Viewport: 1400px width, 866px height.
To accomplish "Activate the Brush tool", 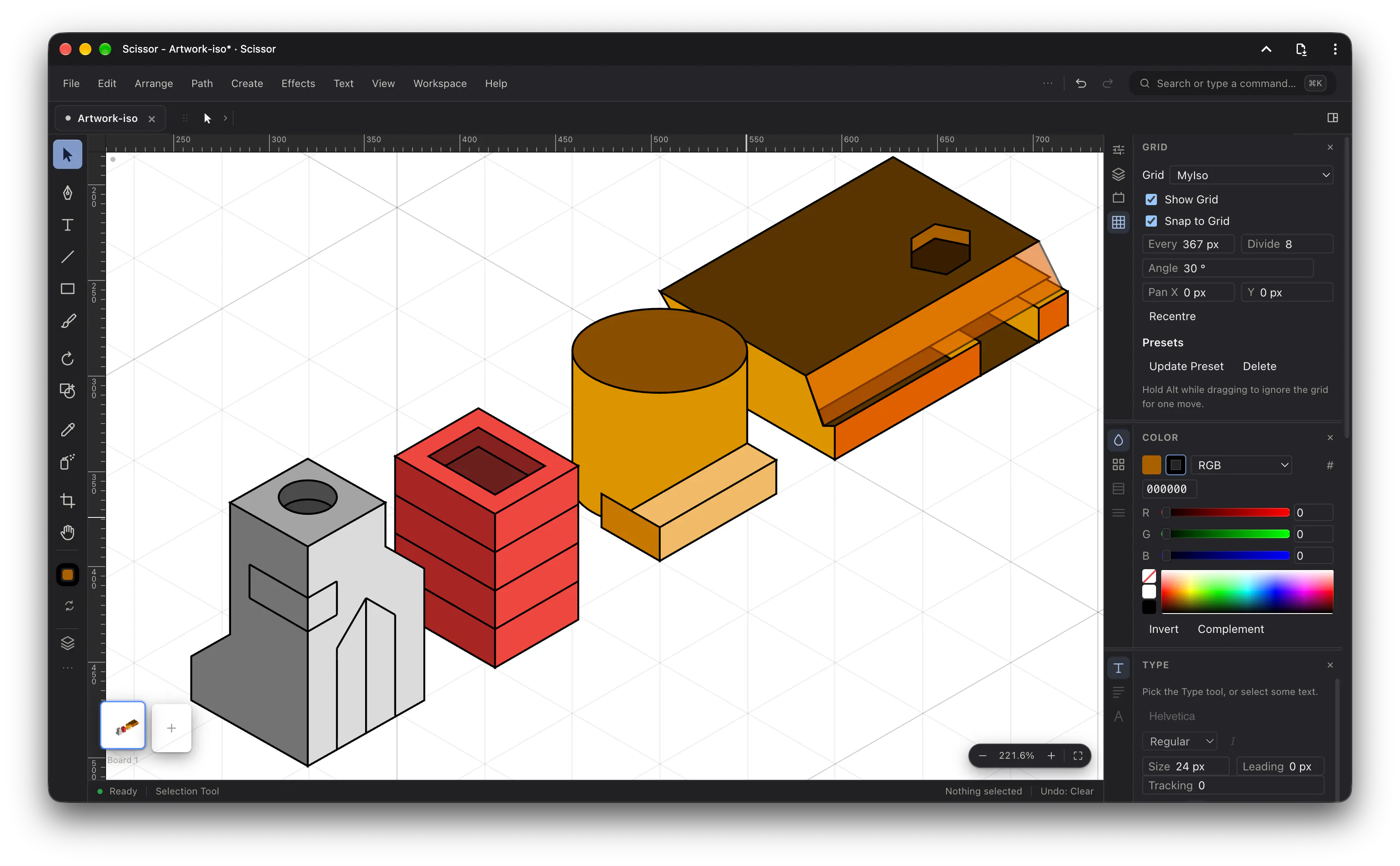I will [x=68, y=321].
